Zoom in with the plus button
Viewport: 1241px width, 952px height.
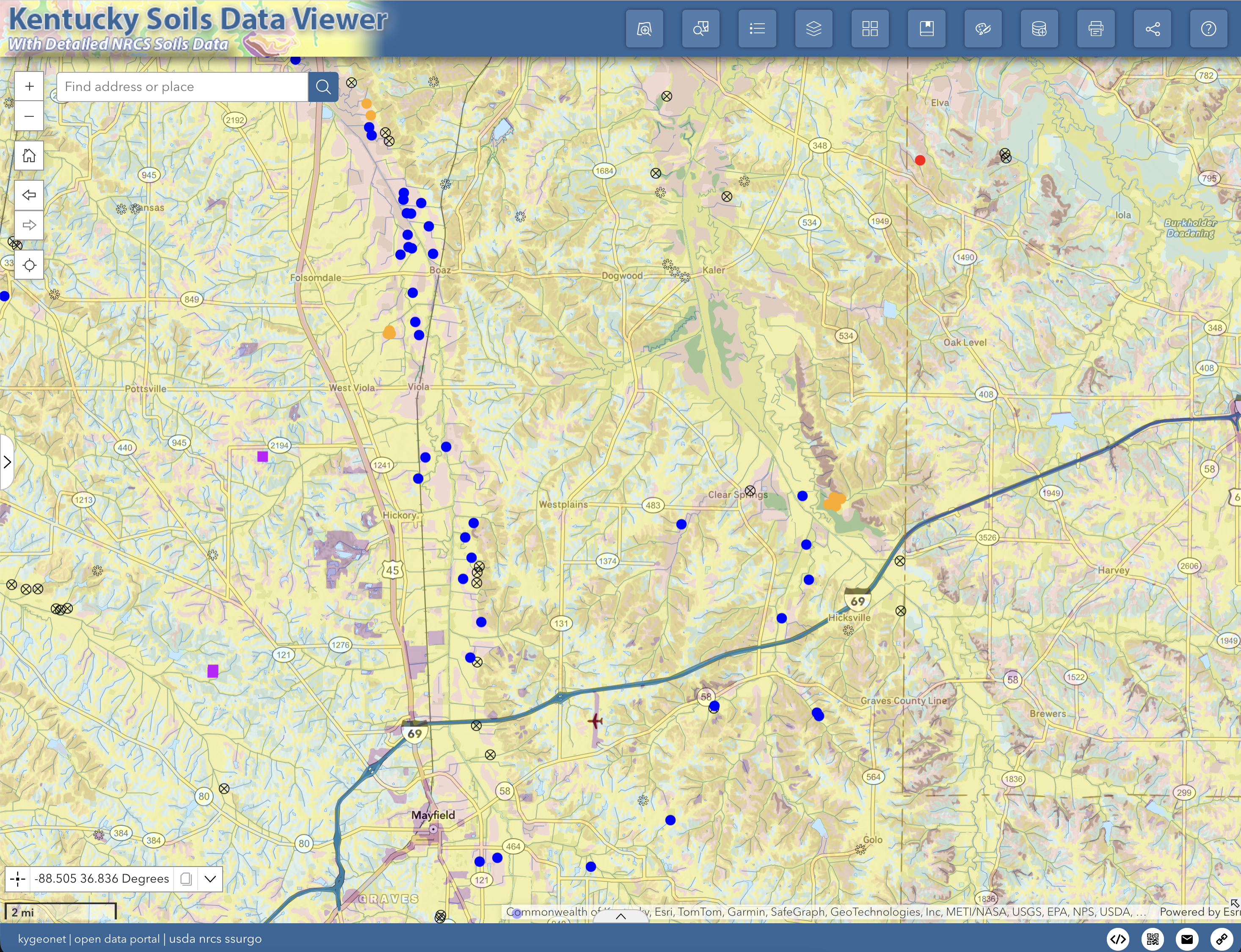(x=30, y=87)
